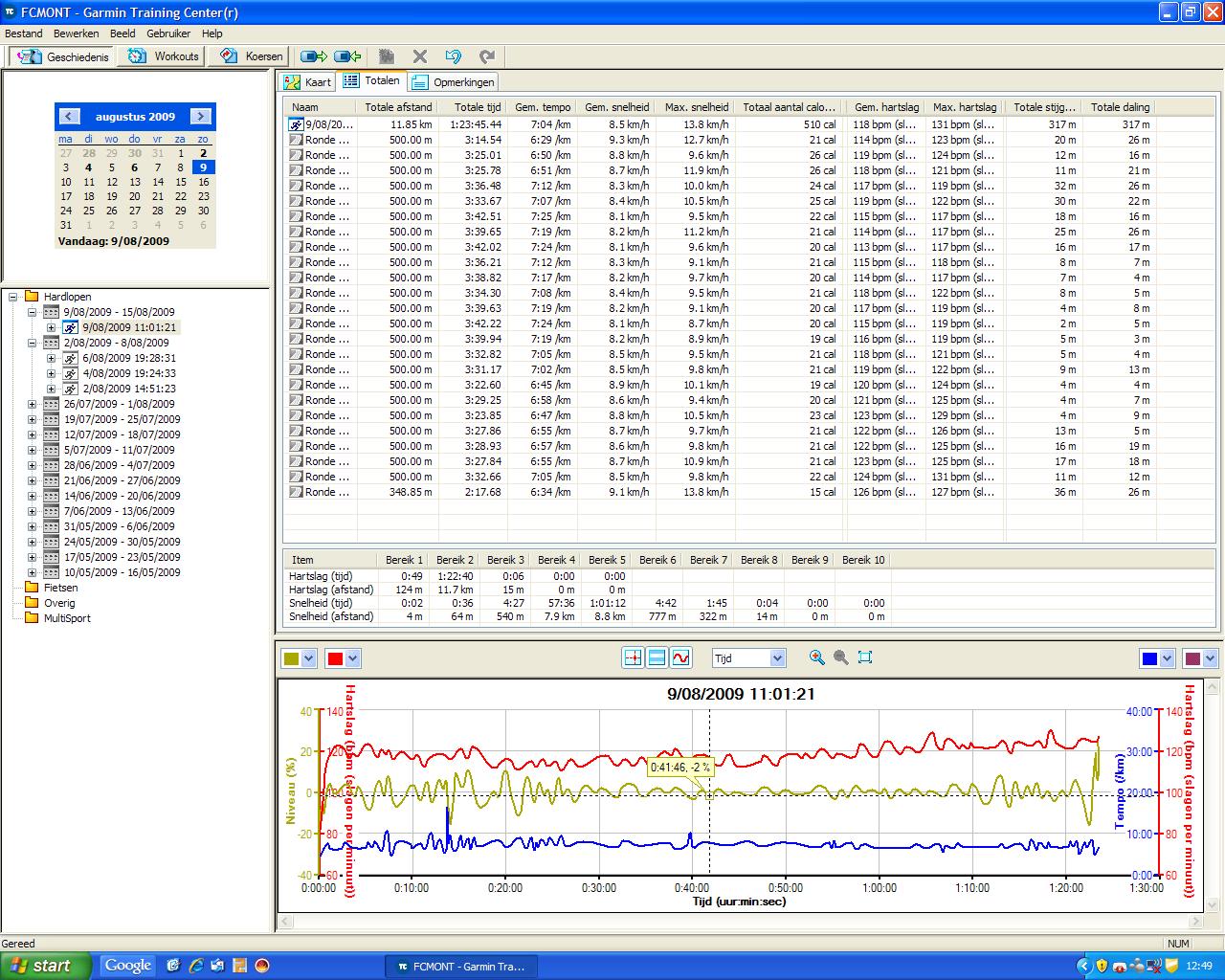This screenshot has height=980, width=1225.
Task: Click runner icon of 4/08/2009 19:24:33 activity
Action: (x=71, y=373)
